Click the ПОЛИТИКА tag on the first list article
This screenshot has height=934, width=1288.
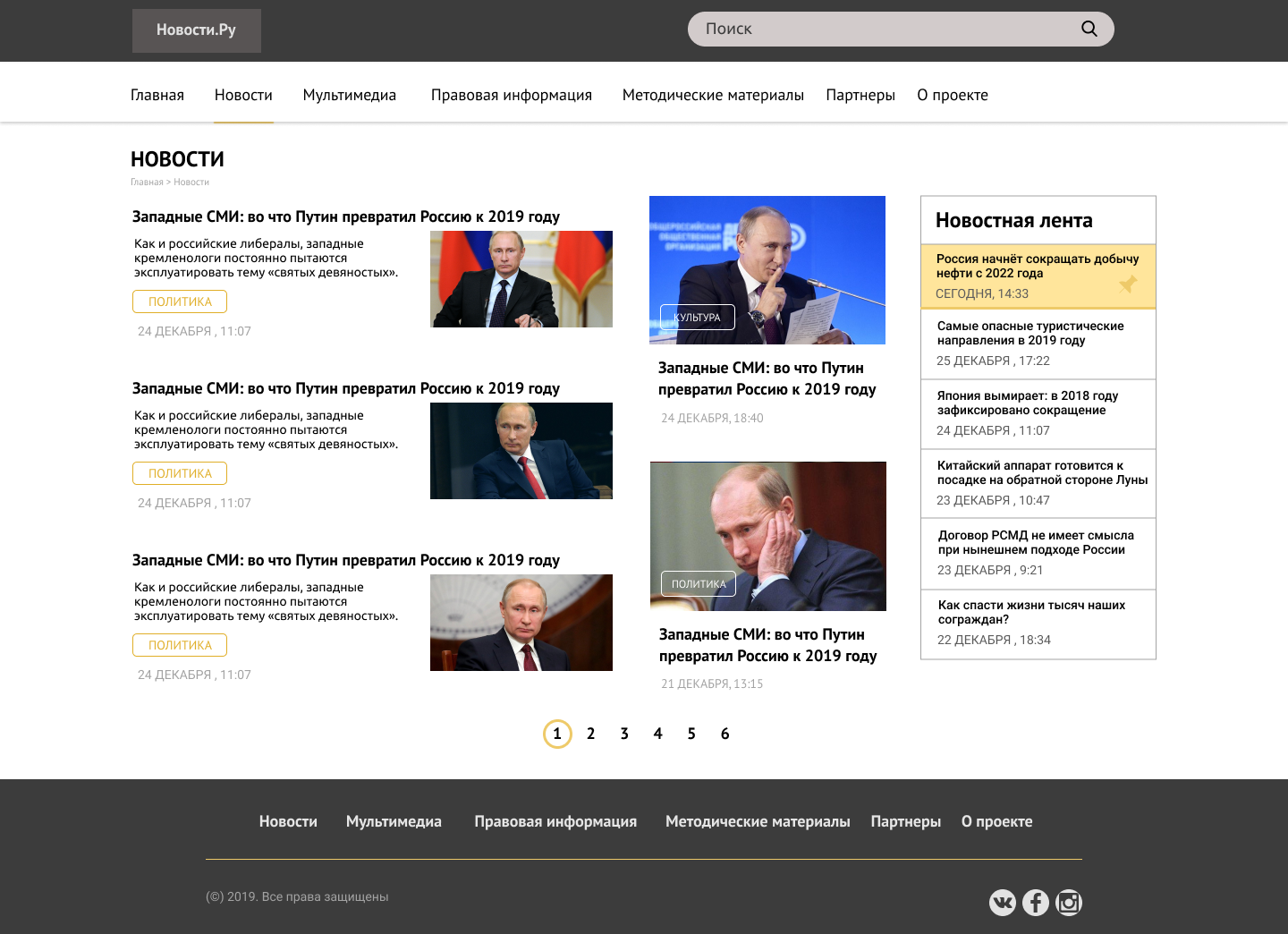(180, 301)
